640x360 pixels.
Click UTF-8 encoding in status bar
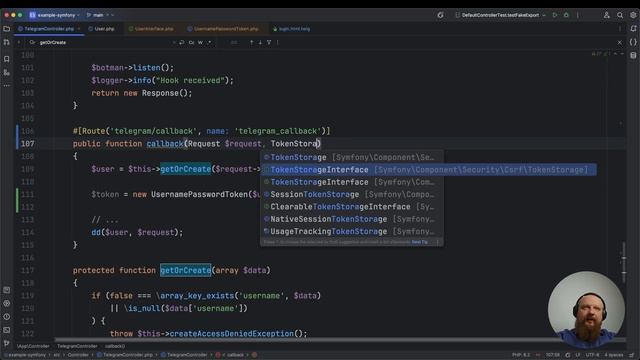point(592,355)
